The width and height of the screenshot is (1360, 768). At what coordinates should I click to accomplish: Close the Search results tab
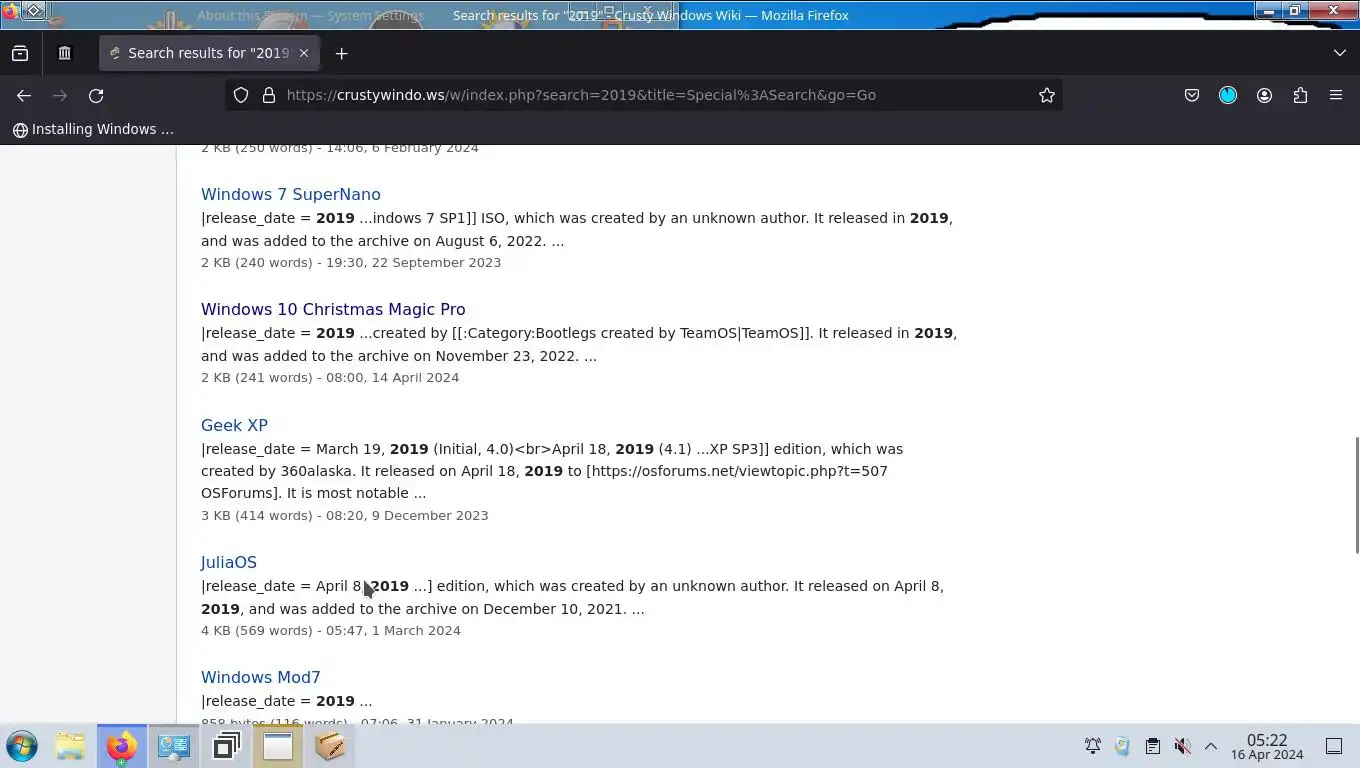[304, 53]
